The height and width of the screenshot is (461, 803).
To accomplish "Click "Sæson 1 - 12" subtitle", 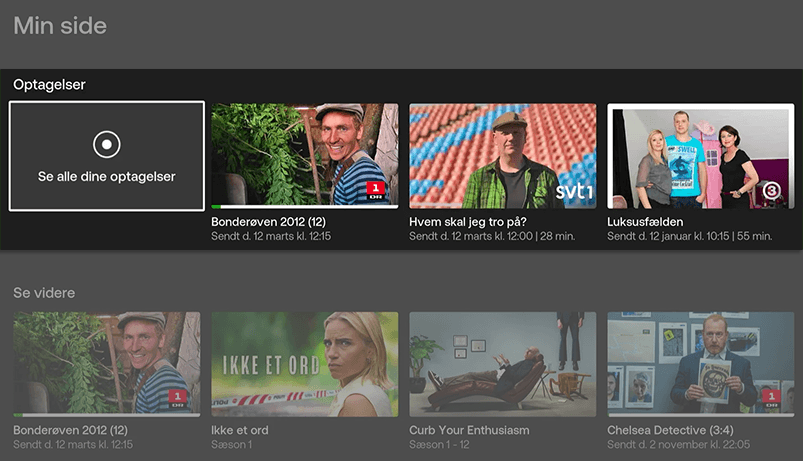I will (439, 445).
